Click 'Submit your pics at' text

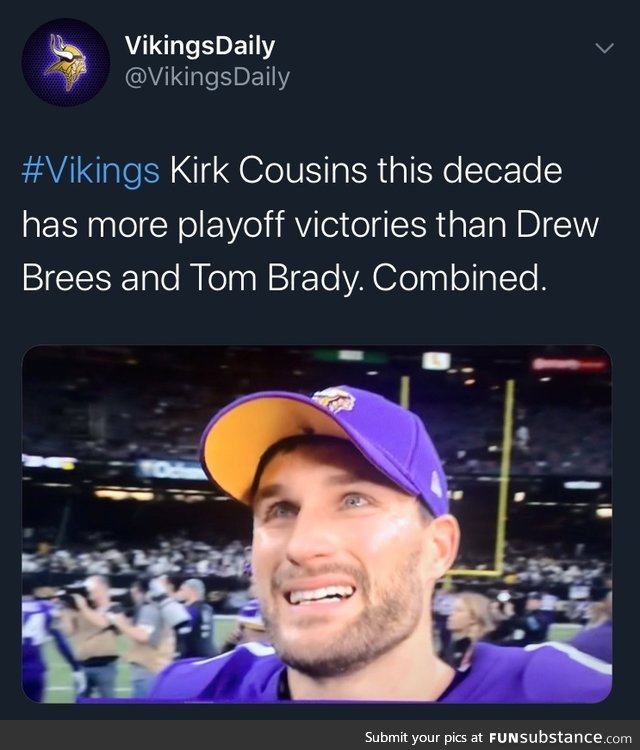pyautogui.click(x=424, y=737)
